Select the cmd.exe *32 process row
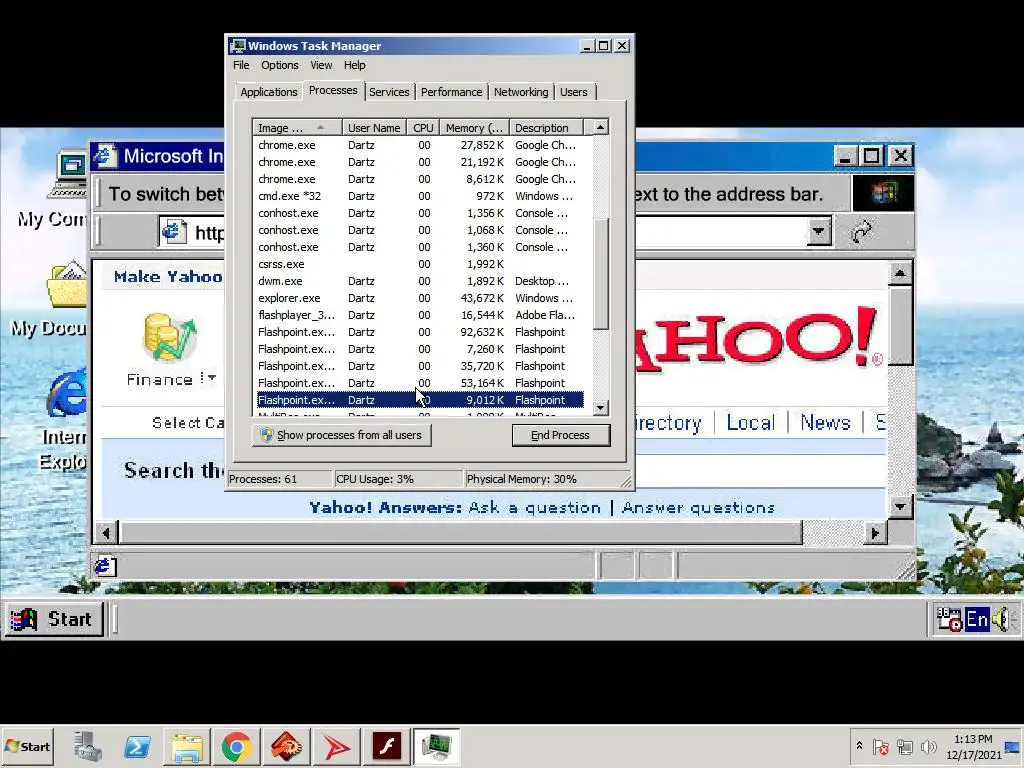 pyautogui.click(x=420, y=196)
